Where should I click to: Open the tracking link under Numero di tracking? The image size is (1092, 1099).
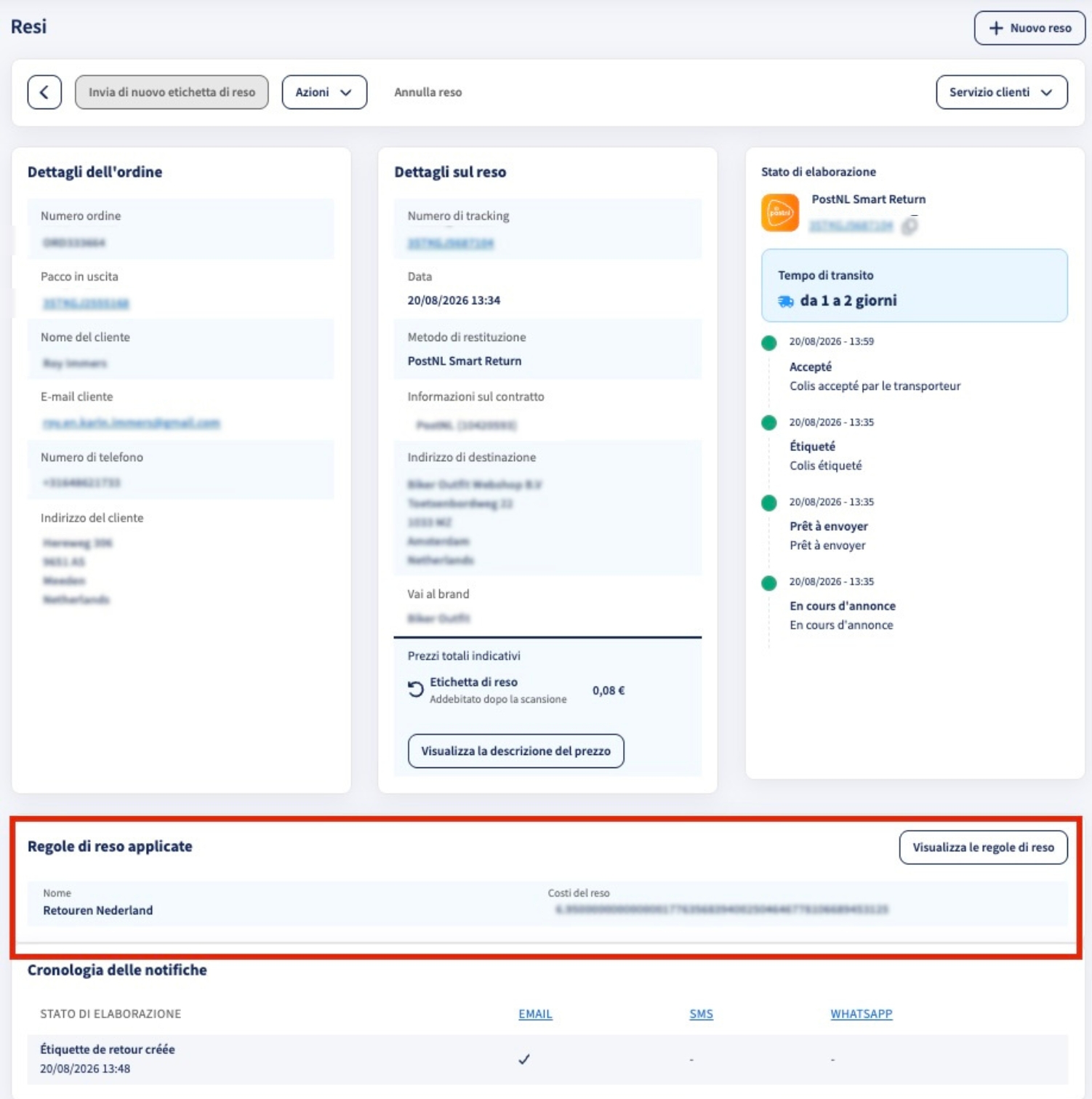451,244
